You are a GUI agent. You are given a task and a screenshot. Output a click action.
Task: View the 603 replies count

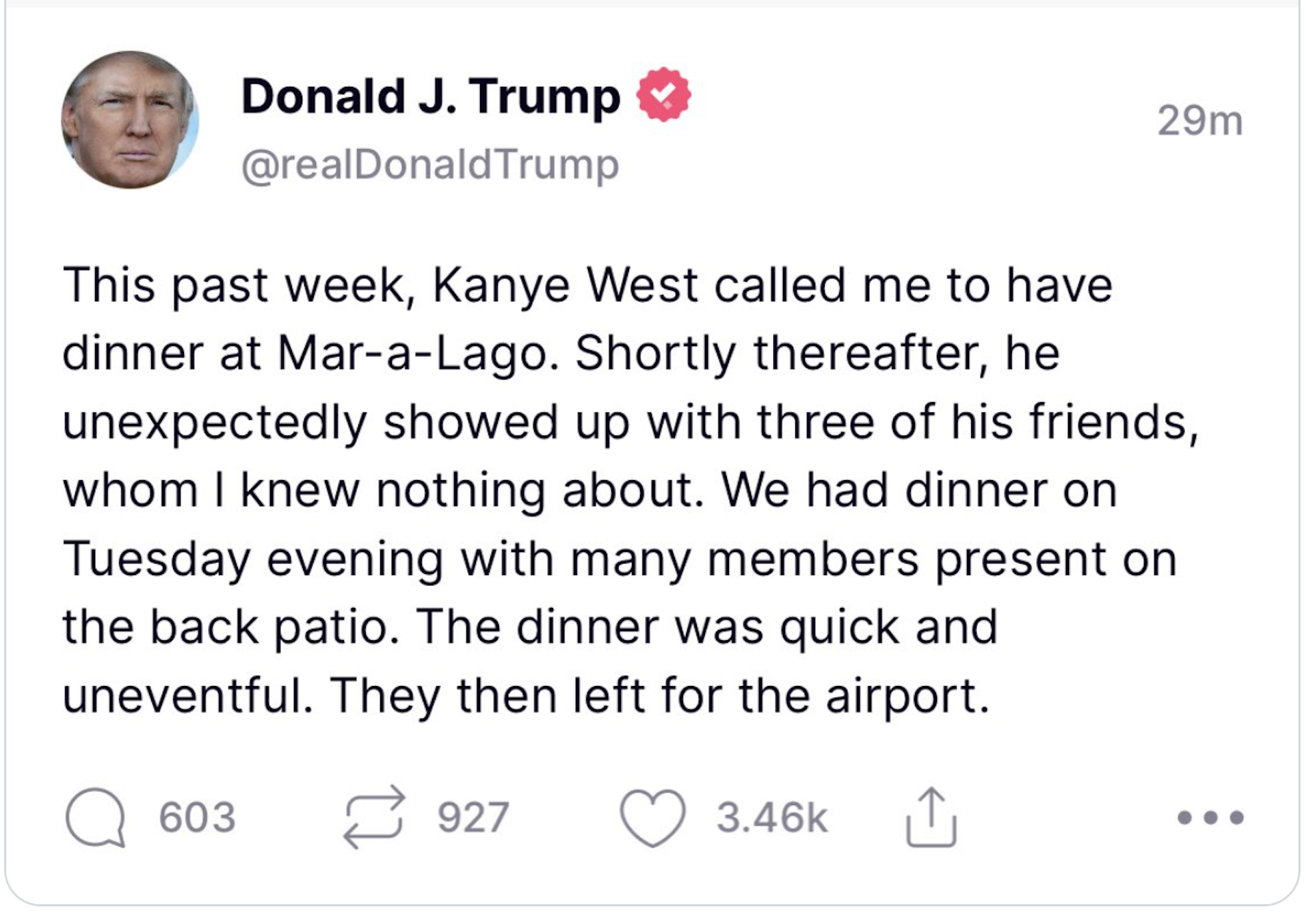click(x=197, y=817)
